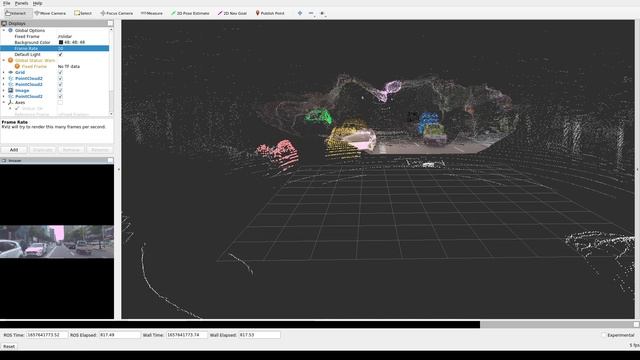Click the Axes display icon
This screenshot has width=640, height=360.
[x=11, y=102]
